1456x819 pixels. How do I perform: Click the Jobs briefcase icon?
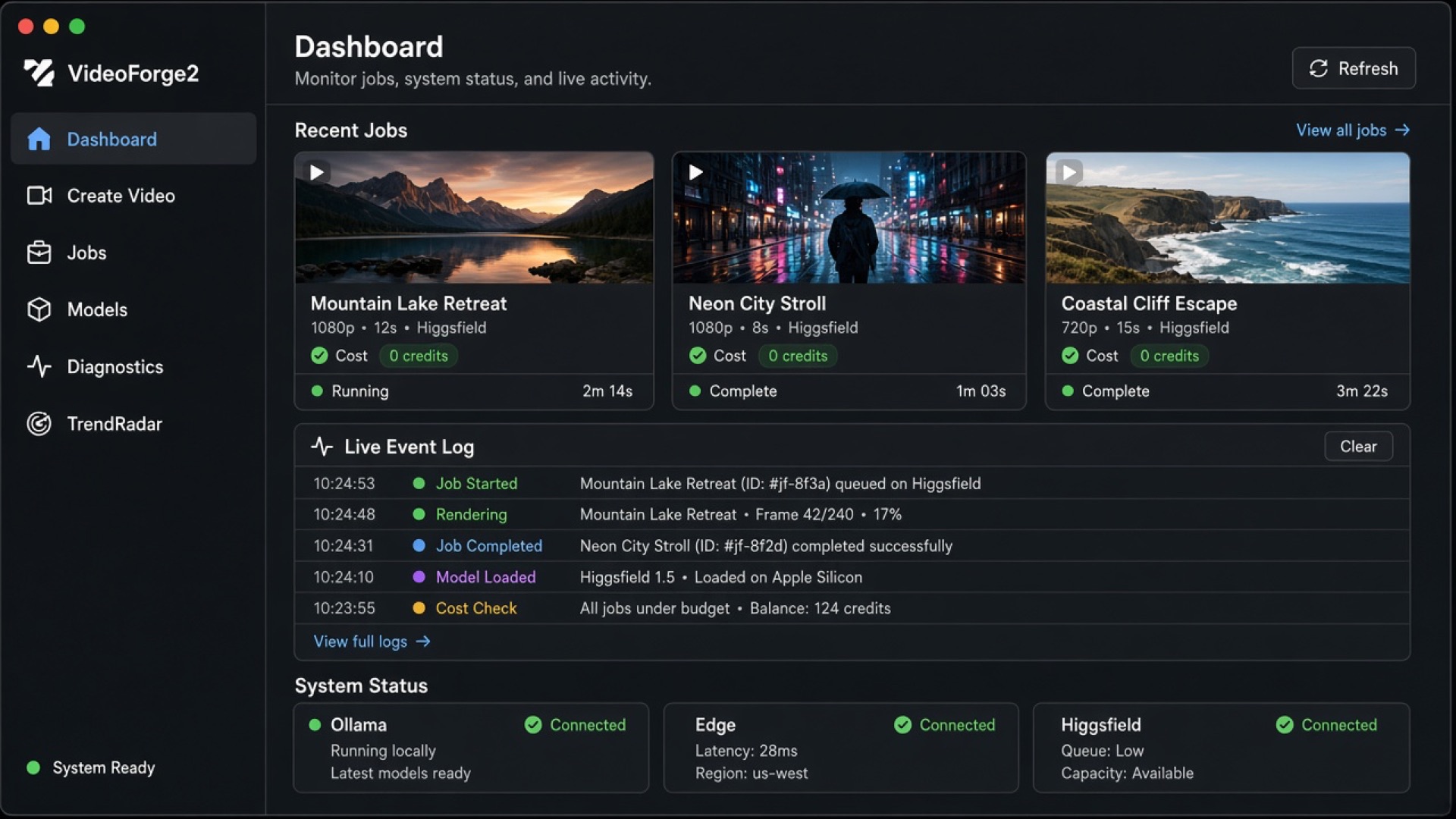click(39, 253)
